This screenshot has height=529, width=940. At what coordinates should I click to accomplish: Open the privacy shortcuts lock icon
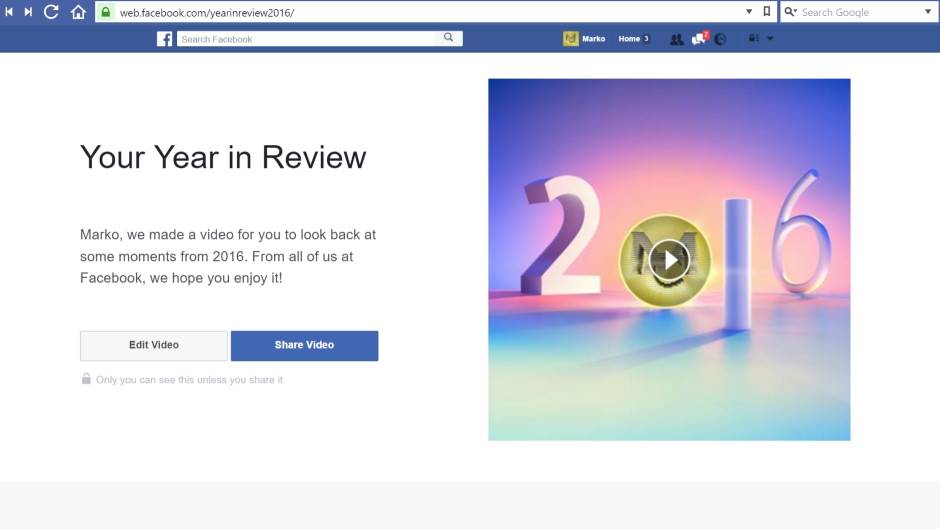753,39
